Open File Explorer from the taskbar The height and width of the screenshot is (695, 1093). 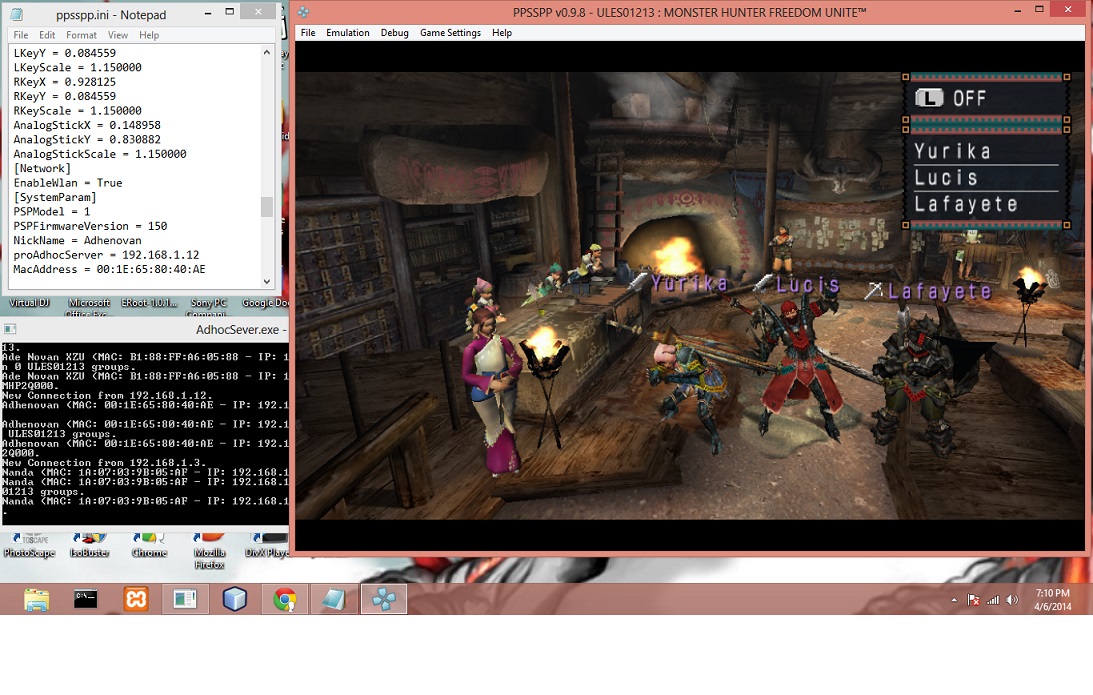point(36,599)
